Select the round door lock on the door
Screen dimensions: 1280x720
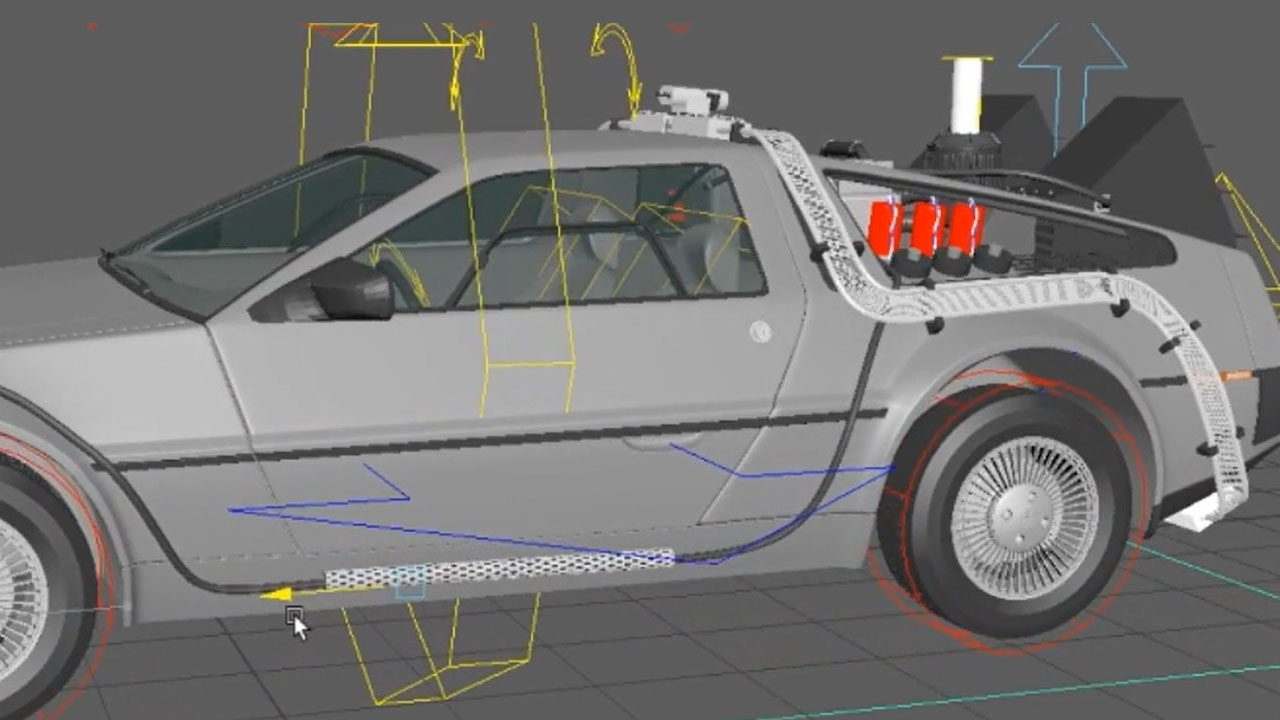[760, 331]
